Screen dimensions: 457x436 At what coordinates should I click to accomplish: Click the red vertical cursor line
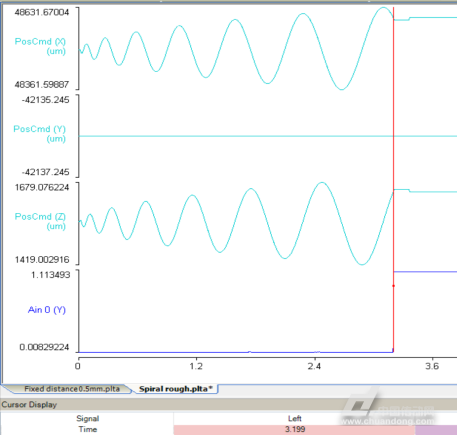[393, 180]
